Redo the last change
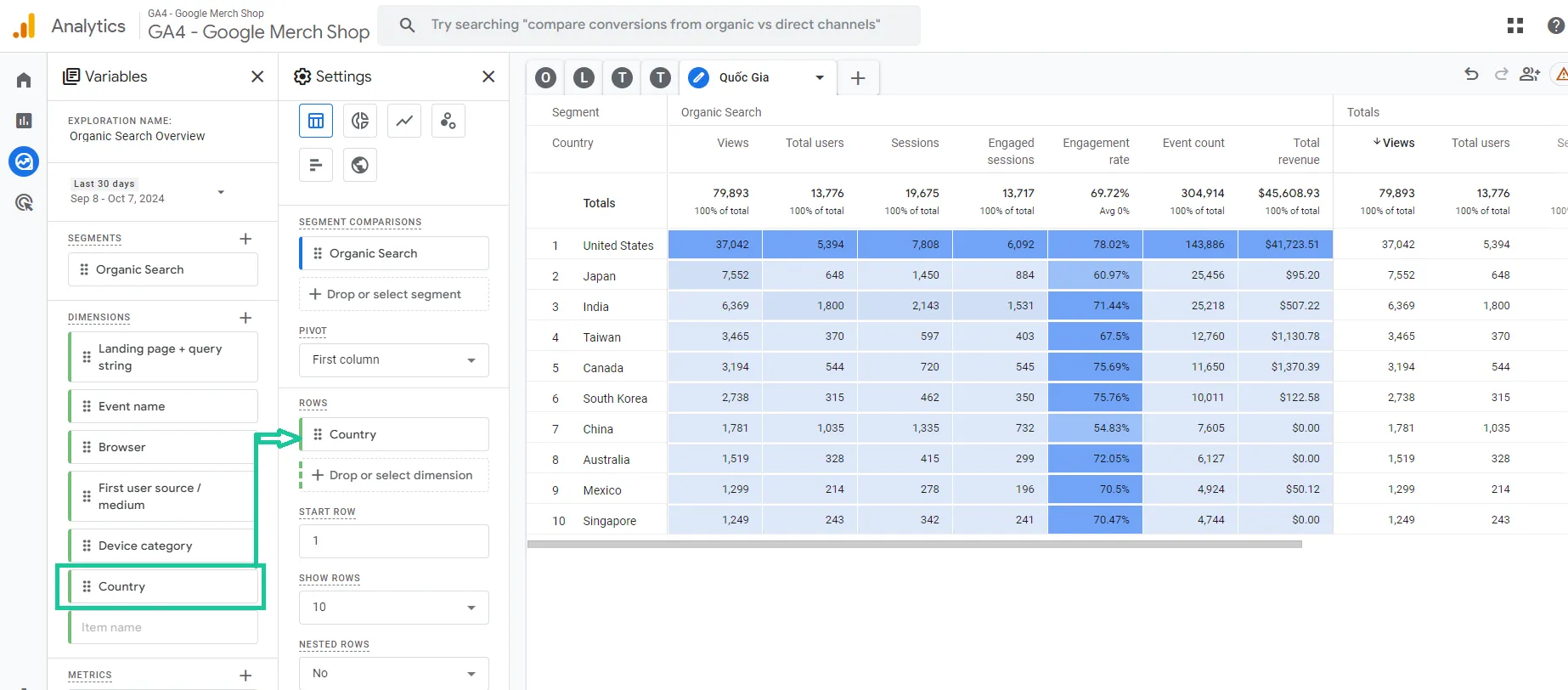 click(1501, 75)
